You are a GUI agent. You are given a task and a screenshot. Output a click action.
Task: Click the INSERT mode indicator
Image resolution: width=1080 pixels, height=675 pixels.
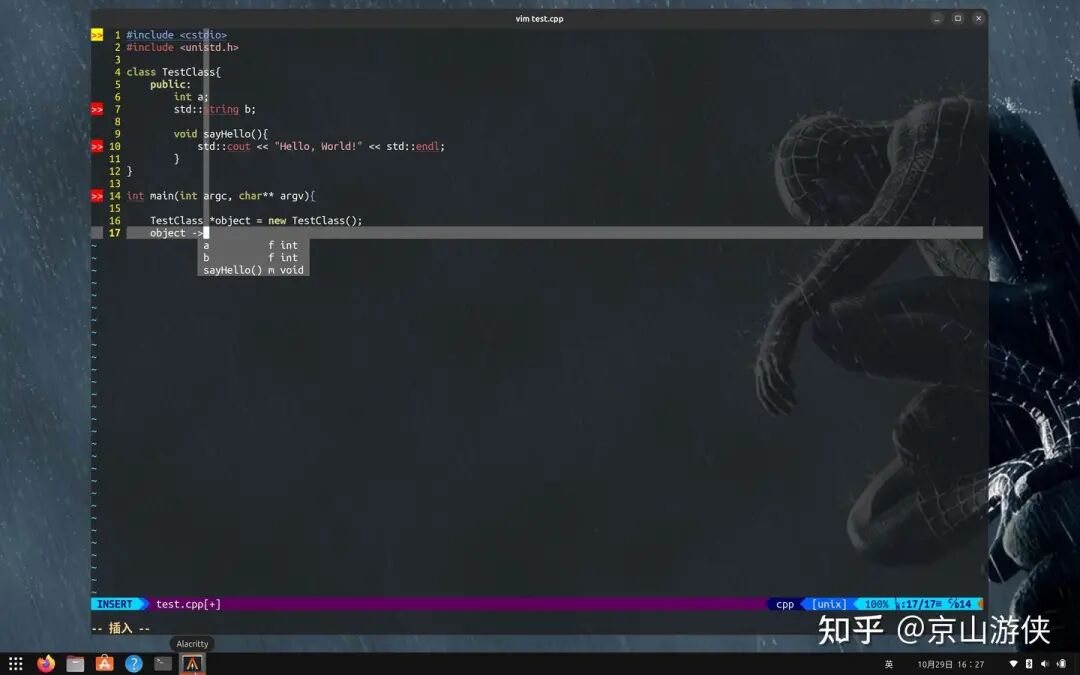(115, 604)
